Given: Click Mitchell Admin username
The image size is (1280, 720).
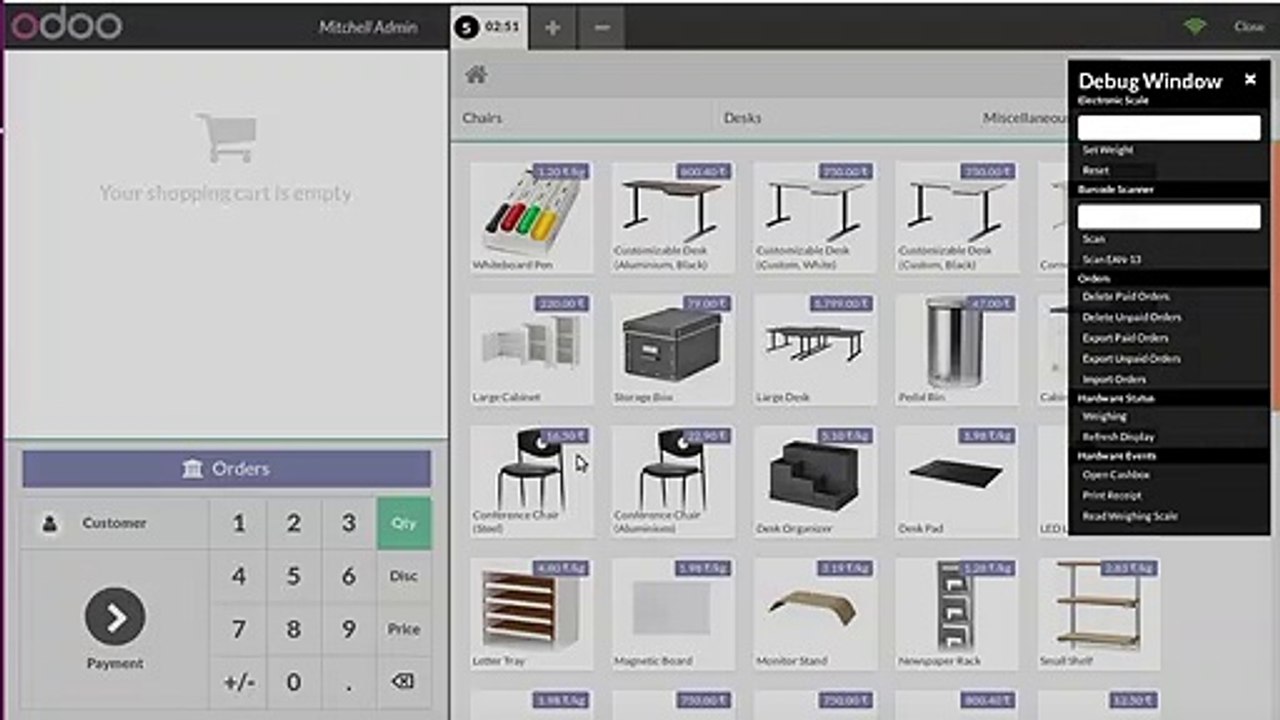Looking at the screenshot, I should (x=368, y=27).
